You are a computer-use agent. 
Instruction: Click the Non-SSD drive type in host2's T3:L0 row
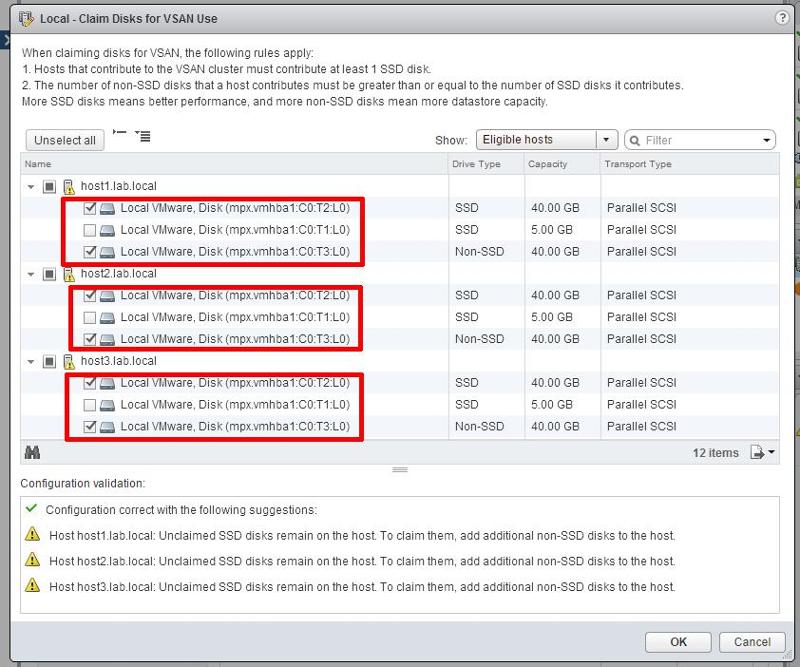(x=479, y=339)
